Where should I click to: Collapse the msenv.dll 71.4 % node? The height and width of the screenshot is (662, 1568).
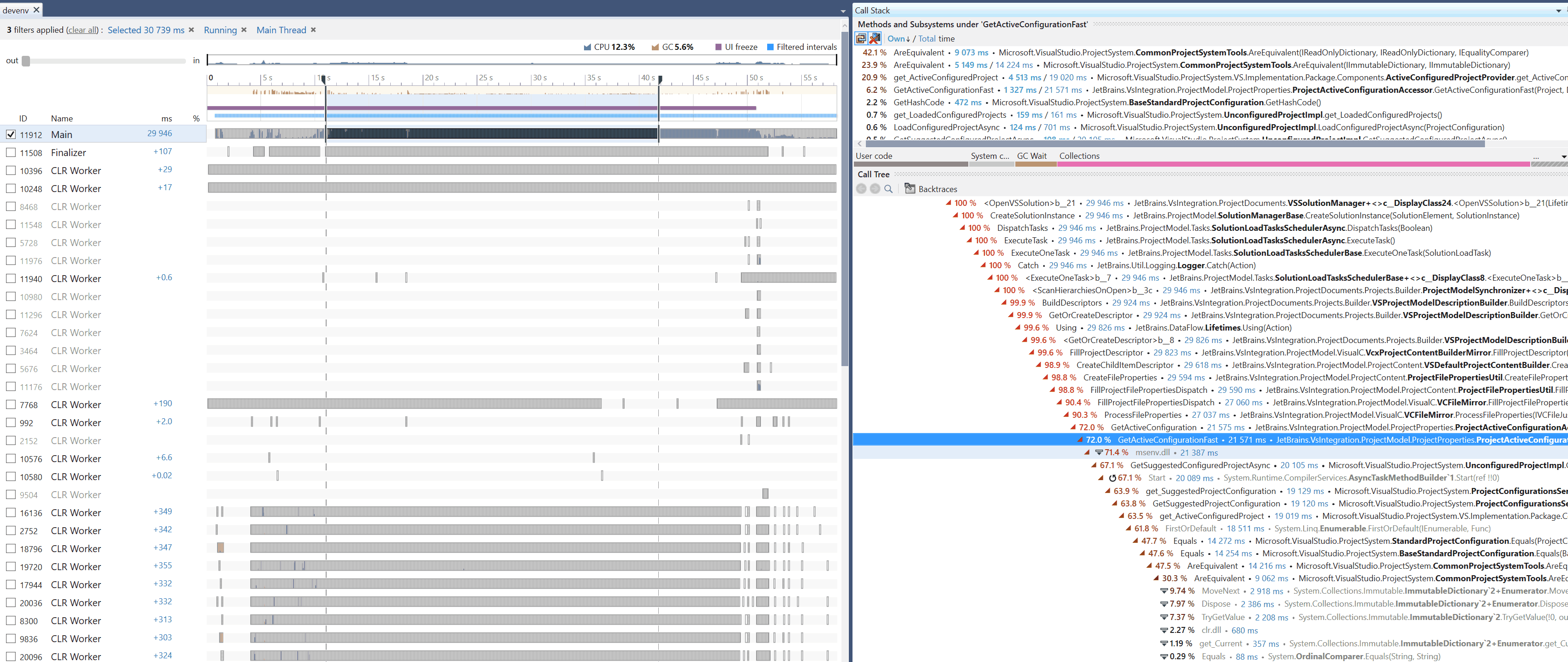pyautogui.click(x=1086, y=452)
